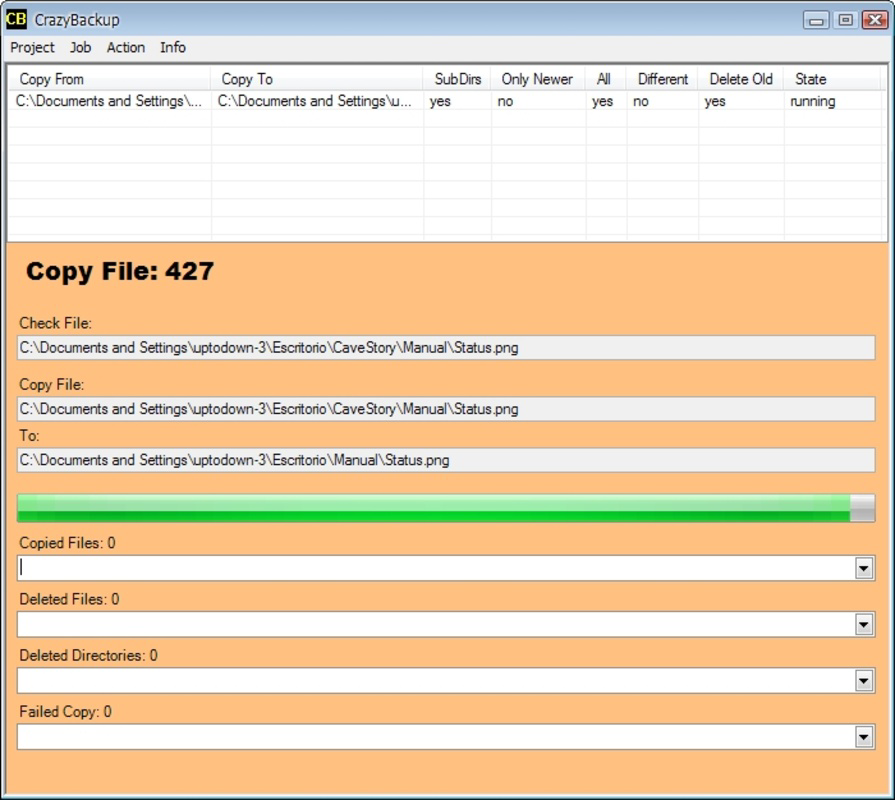This screenshot has width=895, height=800.
Task: Click the 'Failed Copy: 0' label
Action: 66,712
